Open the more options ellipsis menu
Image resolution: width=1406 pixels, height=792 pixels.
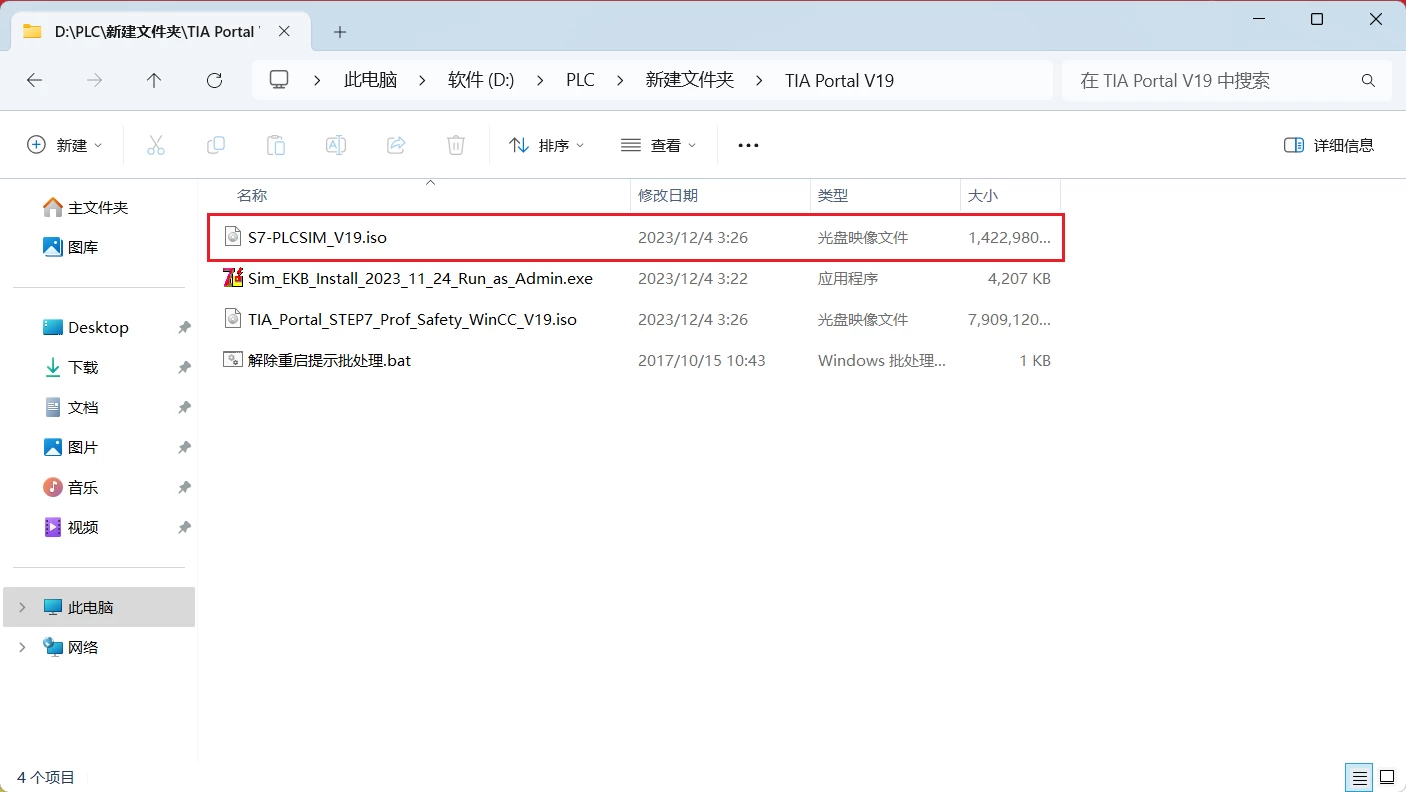[748, 145]
